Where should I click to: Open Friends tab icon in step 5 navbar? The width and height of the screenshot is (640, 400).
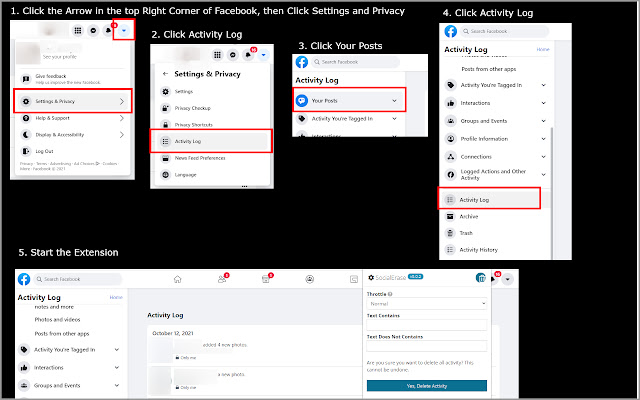pyautogui.click(x=222, y=279)
